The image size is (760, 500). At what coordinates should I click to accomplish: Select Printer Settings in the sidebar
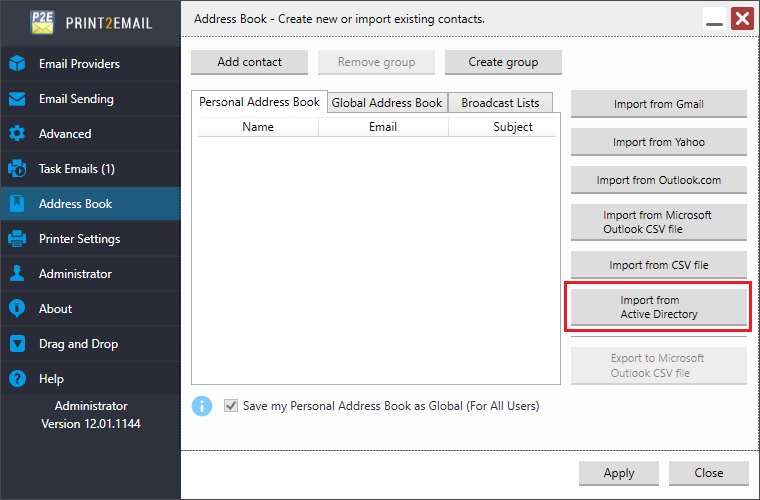91,238
